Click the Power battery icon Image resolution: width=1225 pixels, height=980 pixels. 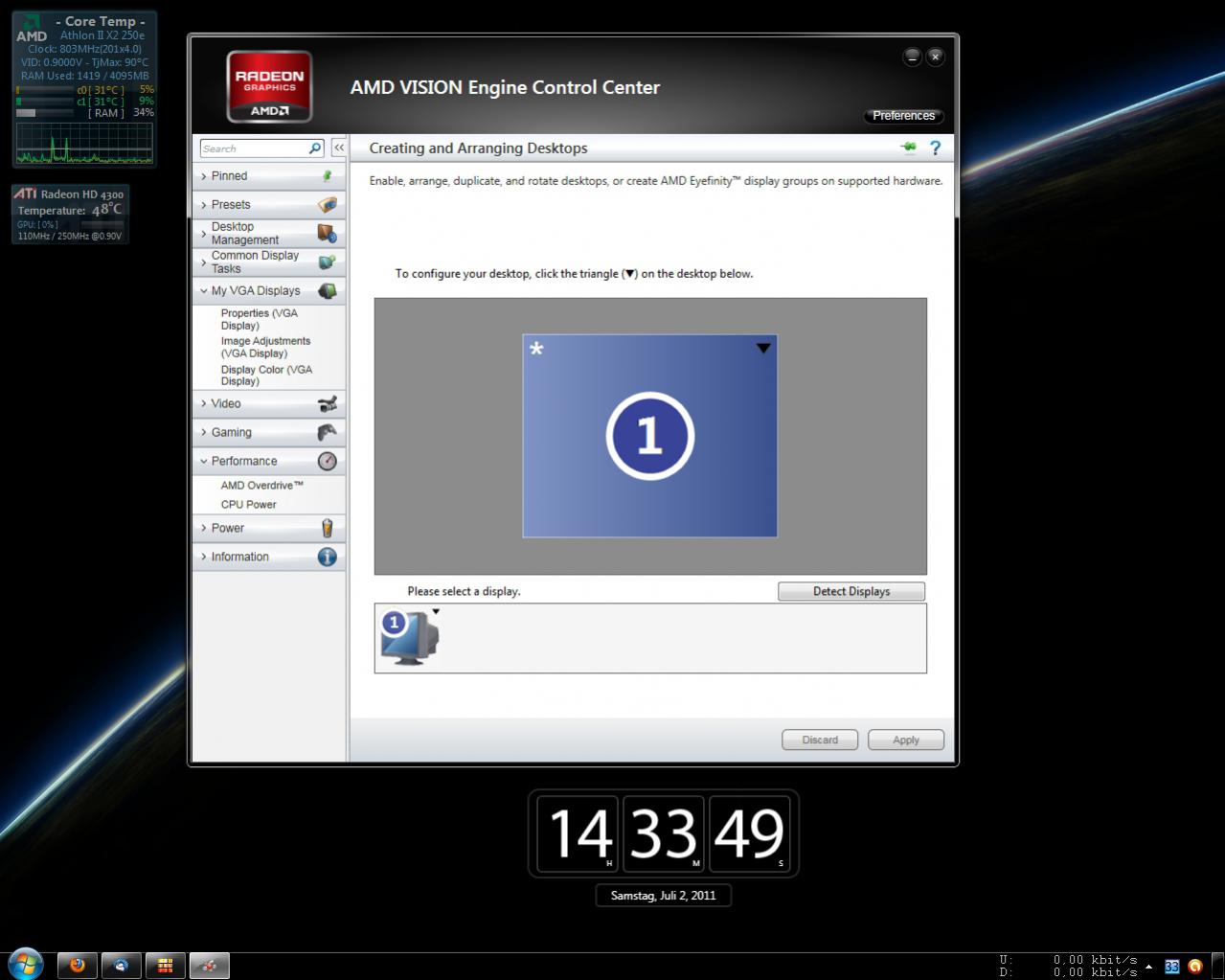(328, 528)
